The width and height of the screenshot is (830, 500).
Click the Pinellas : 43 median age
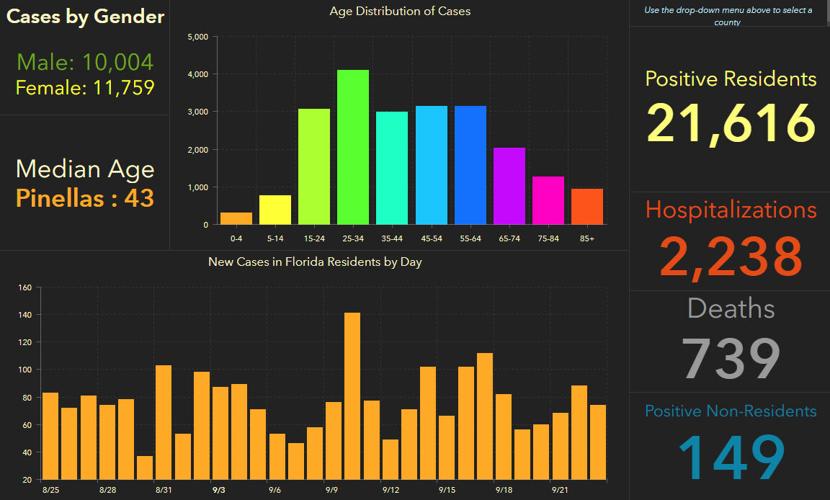coord(85,198)
